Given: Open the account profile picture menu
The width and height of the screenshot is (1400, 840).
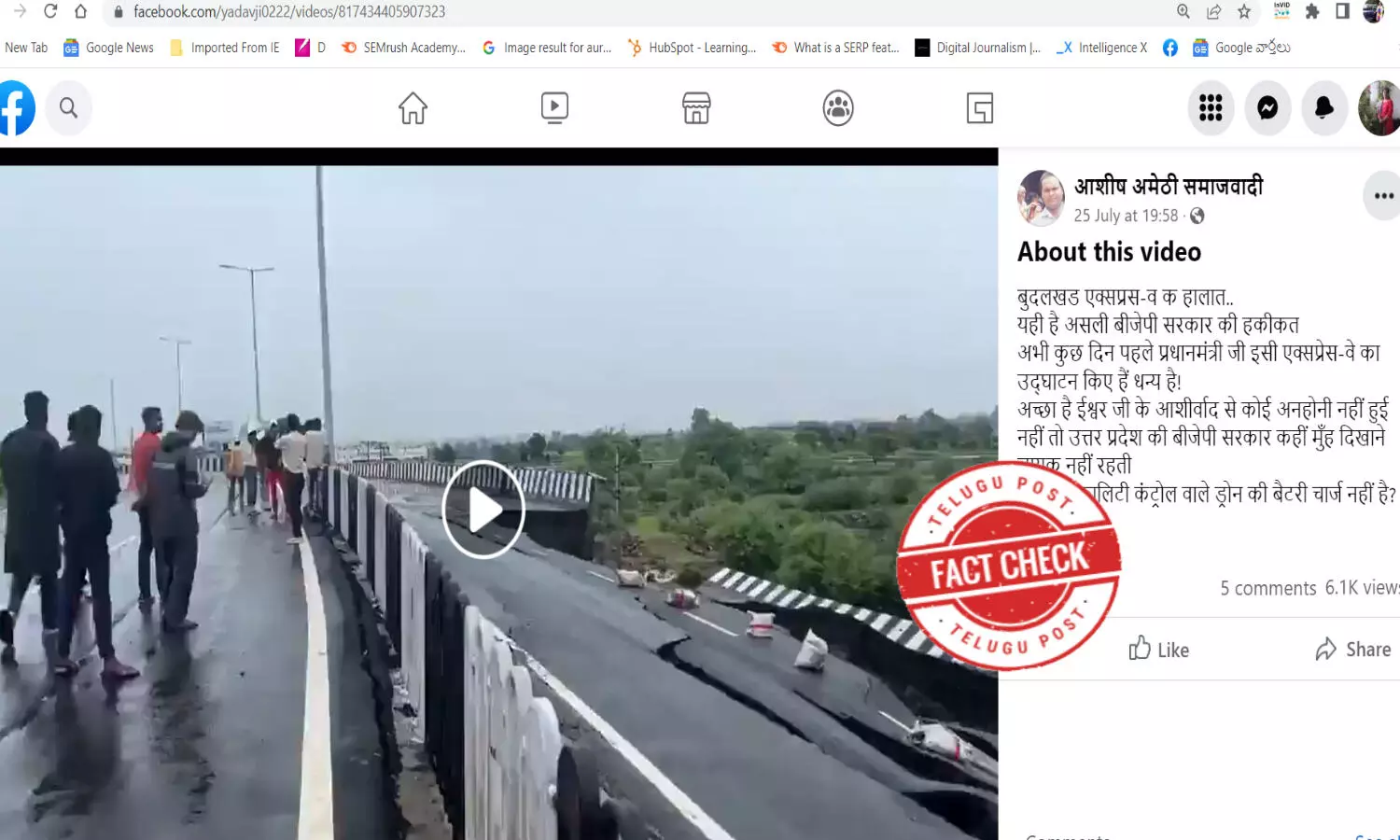Looking at the screenshot, I should point(1379,108).
